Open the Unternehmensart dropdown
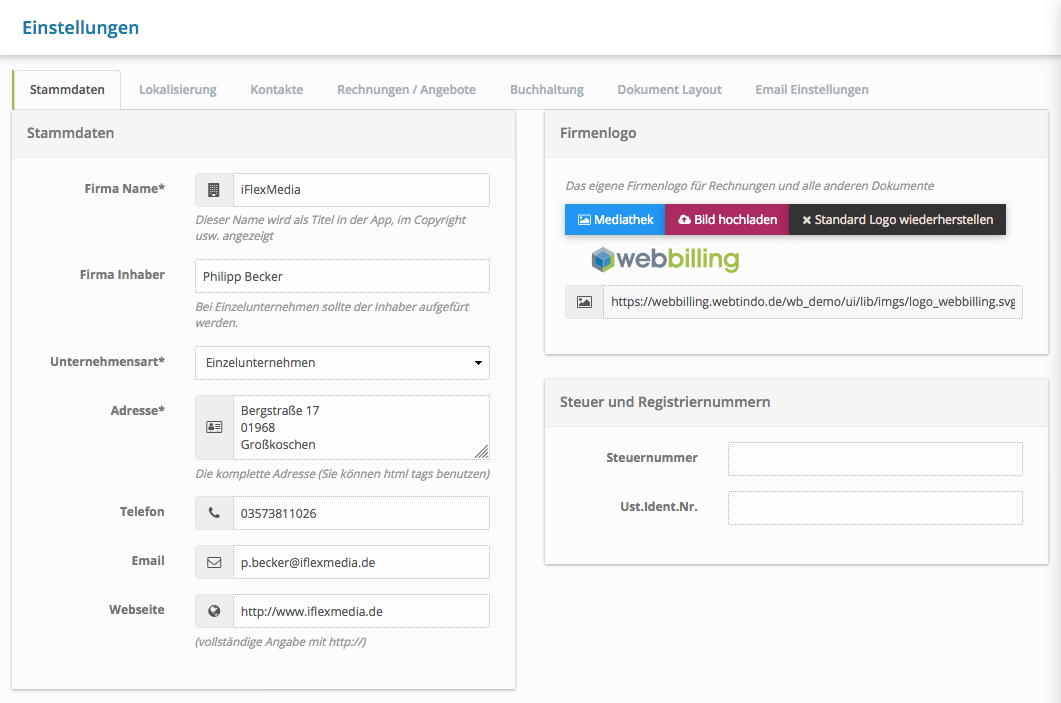 click(x=342, y=363)
